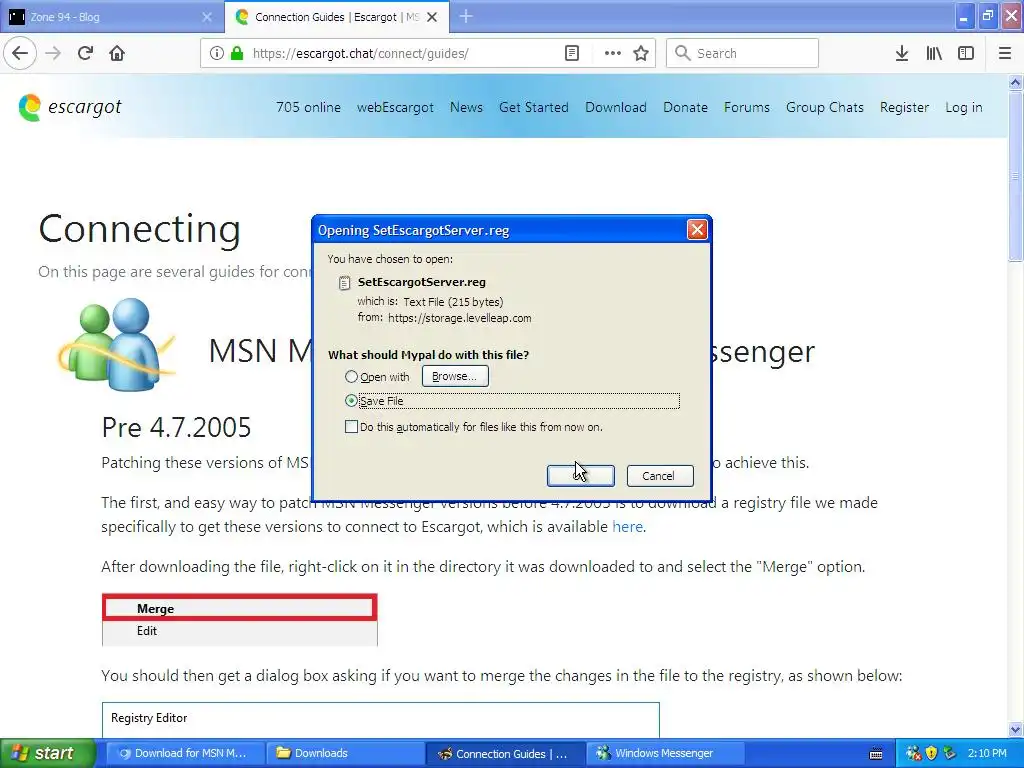Click the Register link
This screenshot has width=1024, height=768.
(904, 107)
